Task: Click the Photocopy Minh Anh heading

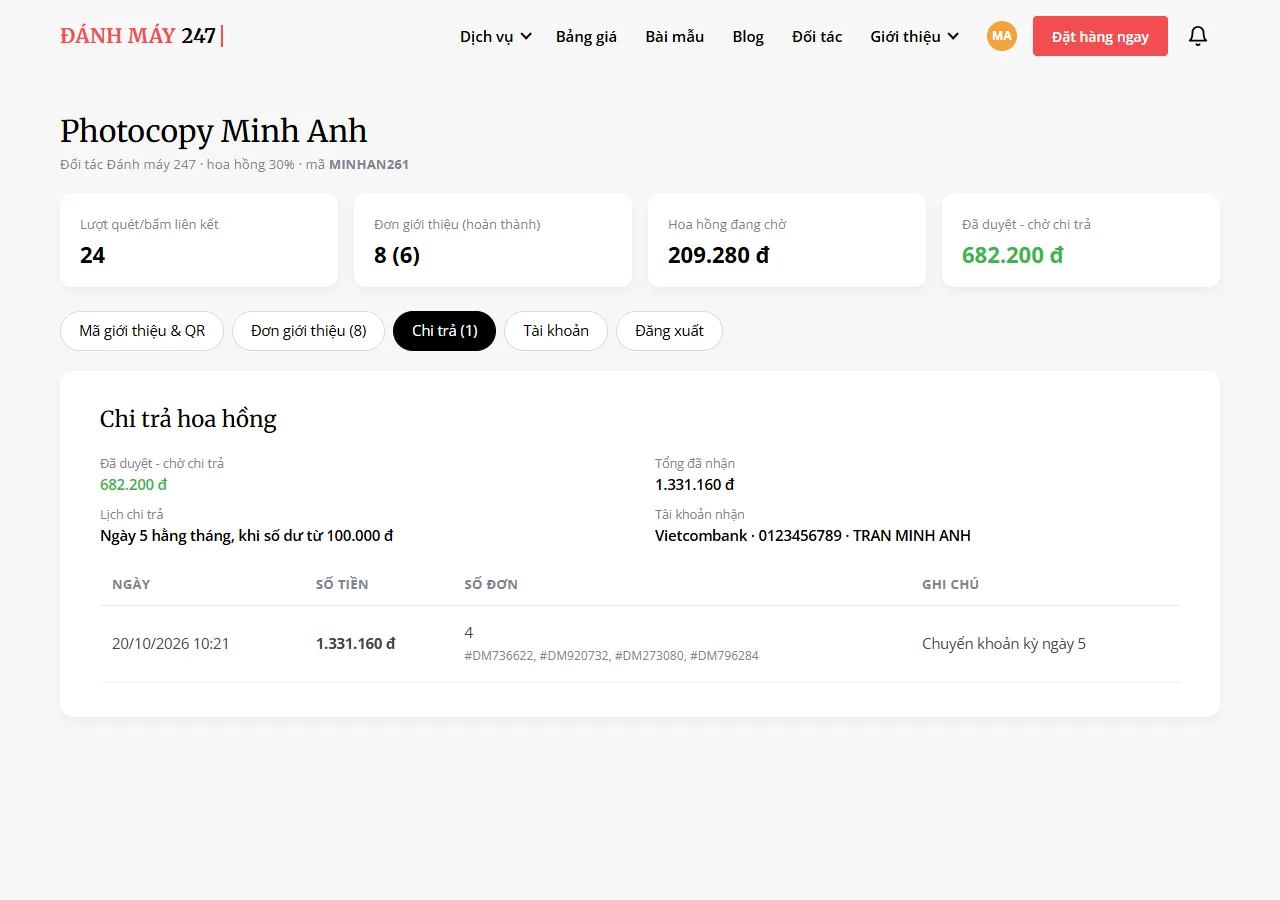Action: [214, 131]
